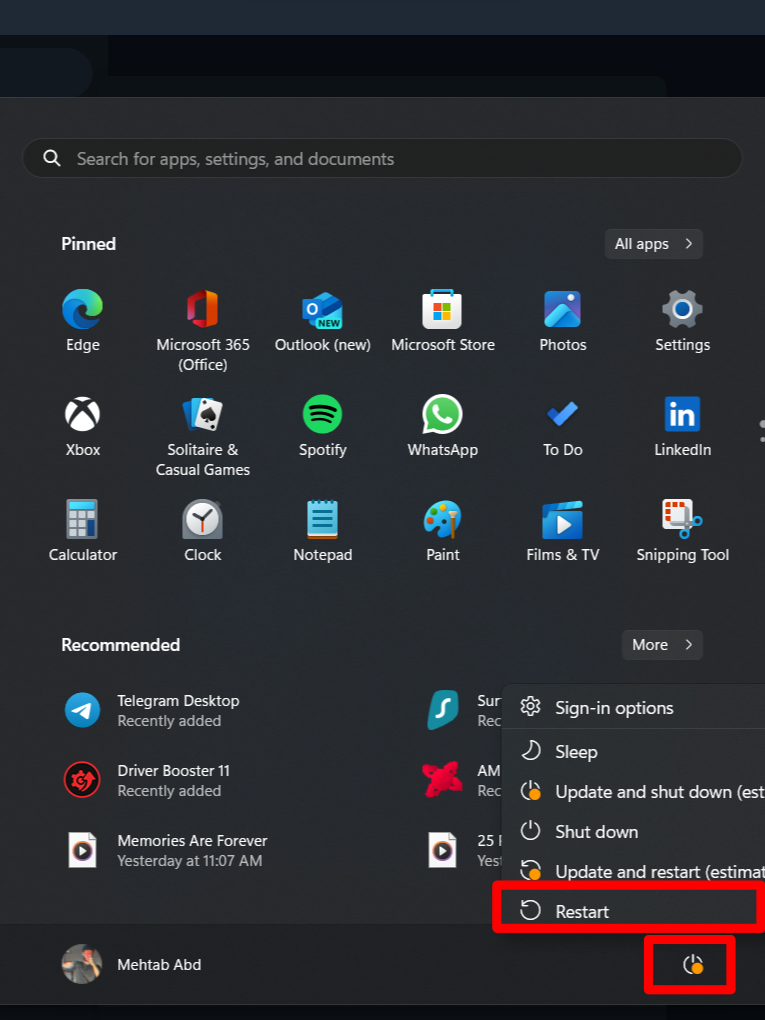Open the Microsoft Store app
765x1020 pixels.
442,321
